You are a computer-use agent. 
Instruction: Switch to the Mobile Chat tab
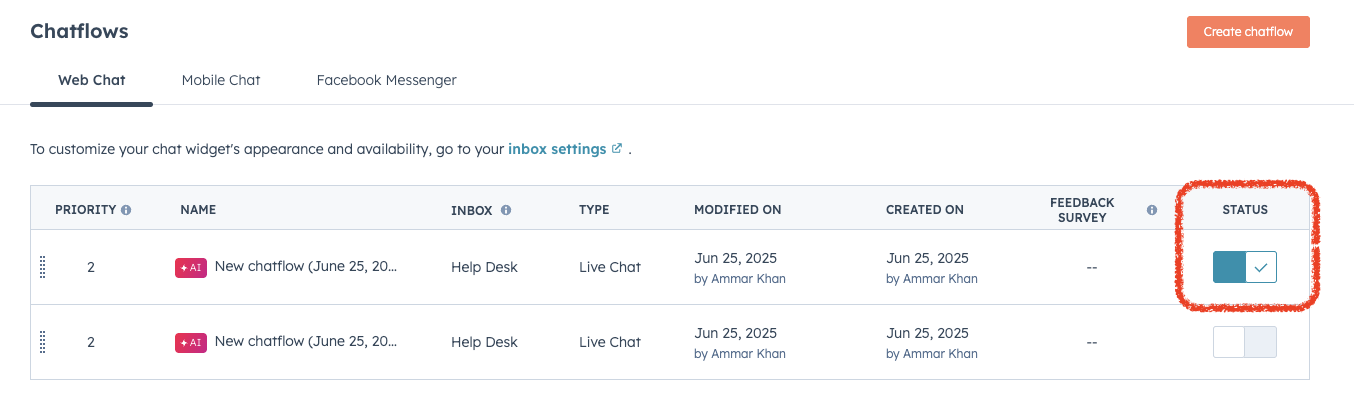(221, 80)
